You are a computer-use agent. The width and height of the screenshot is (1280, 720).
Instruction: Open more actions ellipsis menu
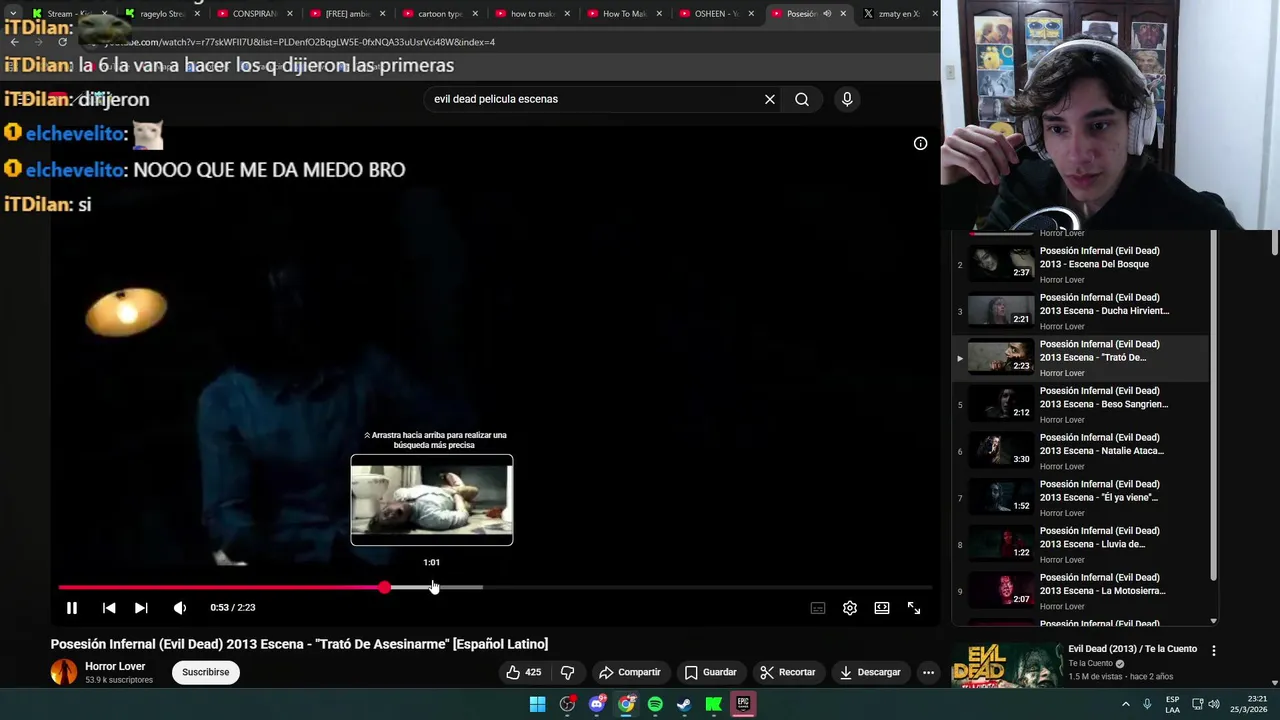(x=928, y=672)
